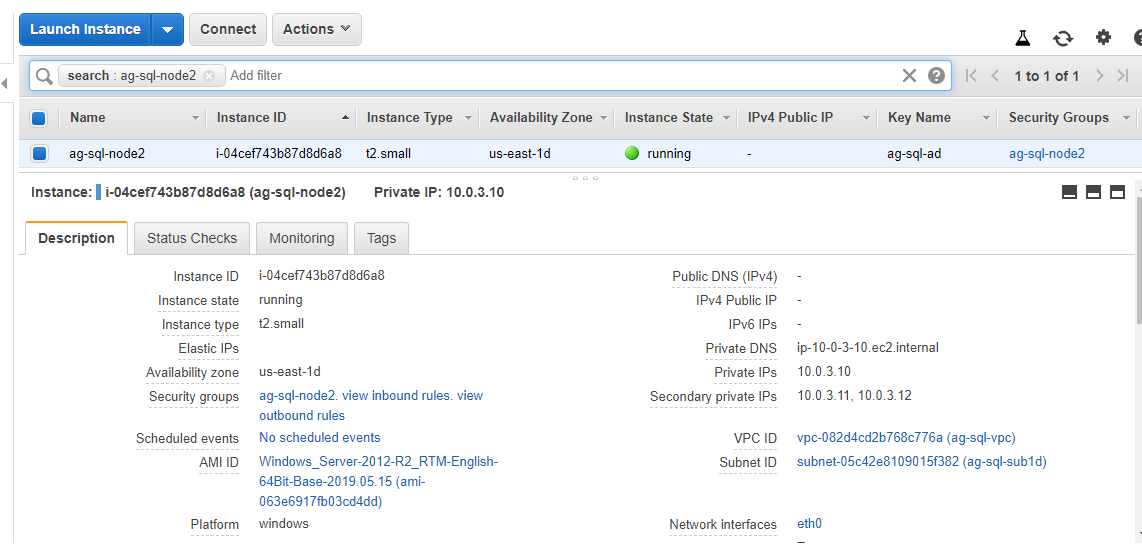Click the Private IPs value 10.0.3.10
1142x544 pixels.
pos(824,371)
